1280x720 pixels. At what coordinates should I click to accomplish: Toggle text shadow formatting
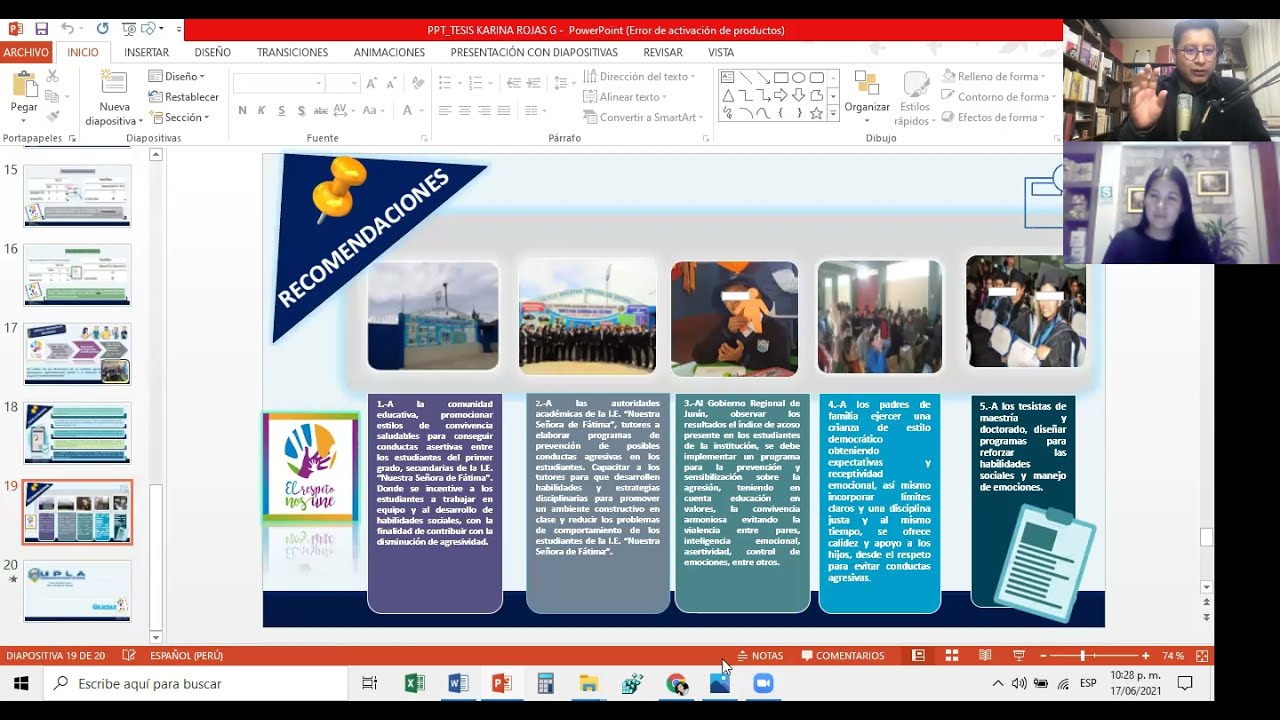pyautogui.click(x=302, y=110)
